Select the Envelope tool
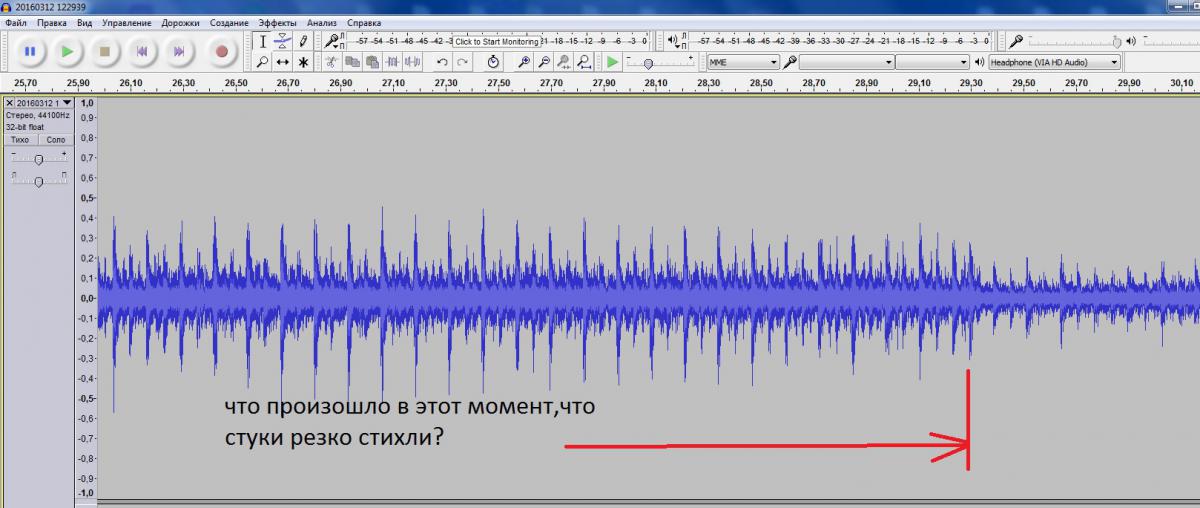This screenshot has width=1200, height=508. pyautogui.click(x=282, y=41)
